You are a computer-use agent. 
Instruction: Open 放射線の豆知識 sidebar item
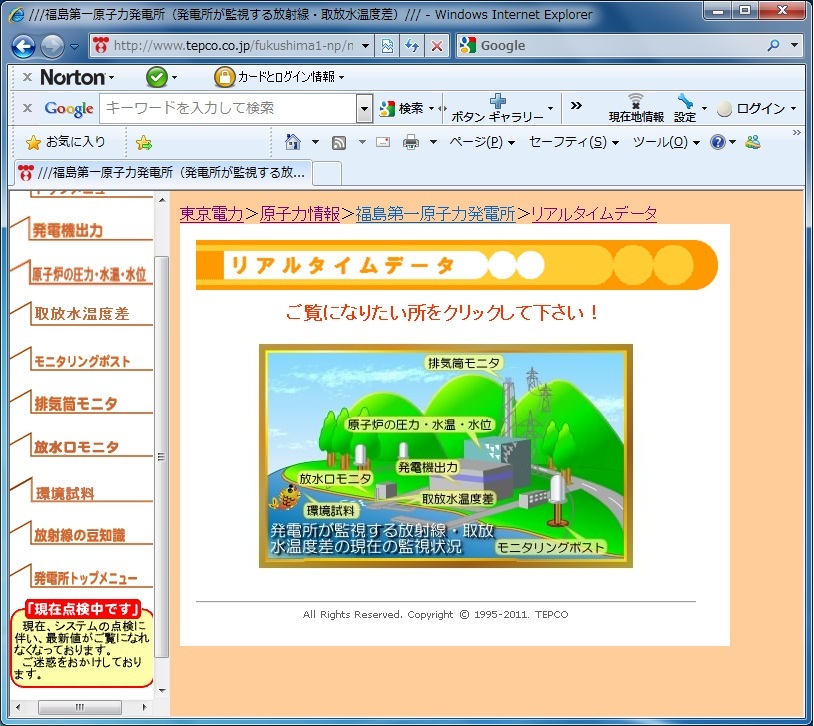pyautogui.click(x=79, y=535)
